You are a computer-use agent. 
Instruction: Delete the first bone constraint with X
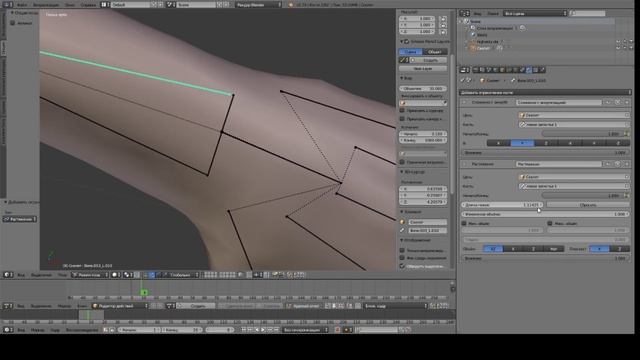point(627,102)
